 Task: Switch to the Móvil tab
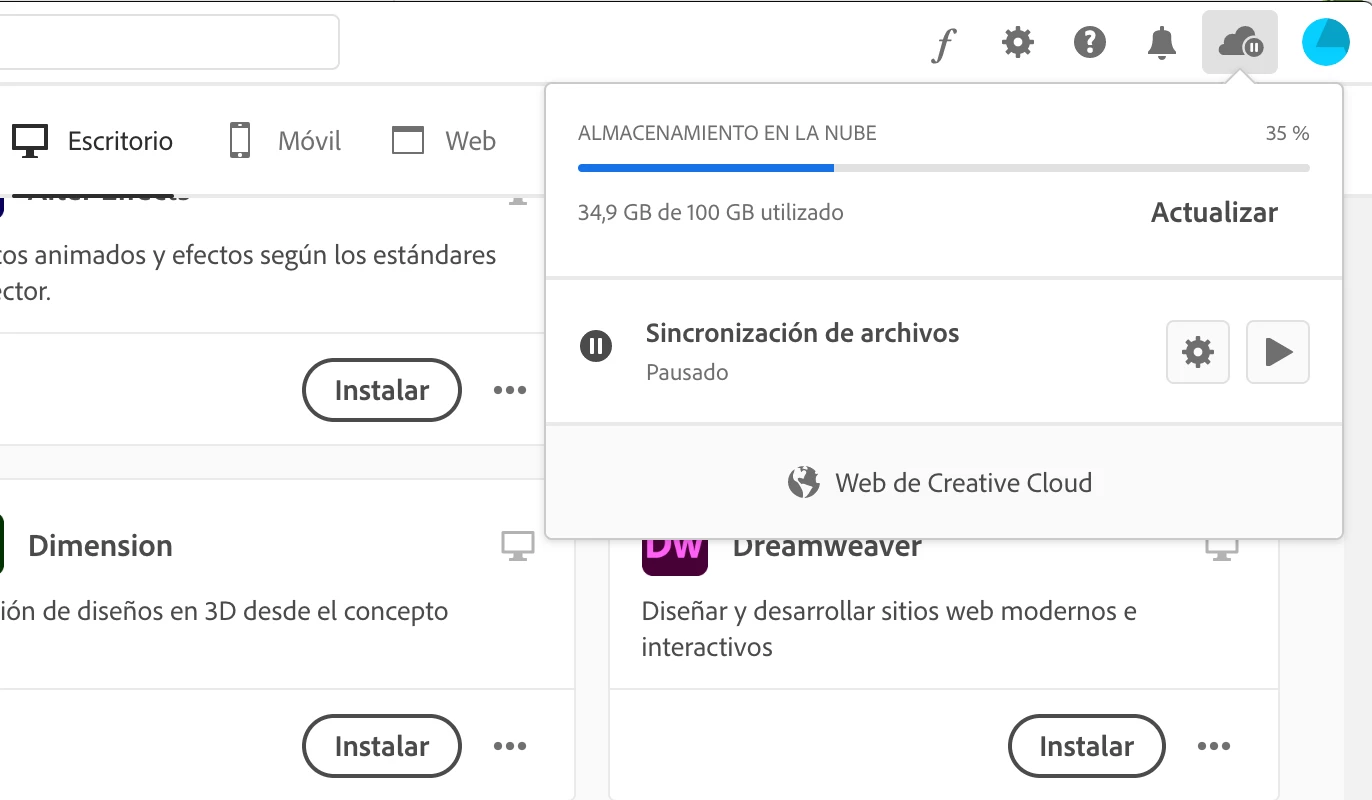coord(285,141)
